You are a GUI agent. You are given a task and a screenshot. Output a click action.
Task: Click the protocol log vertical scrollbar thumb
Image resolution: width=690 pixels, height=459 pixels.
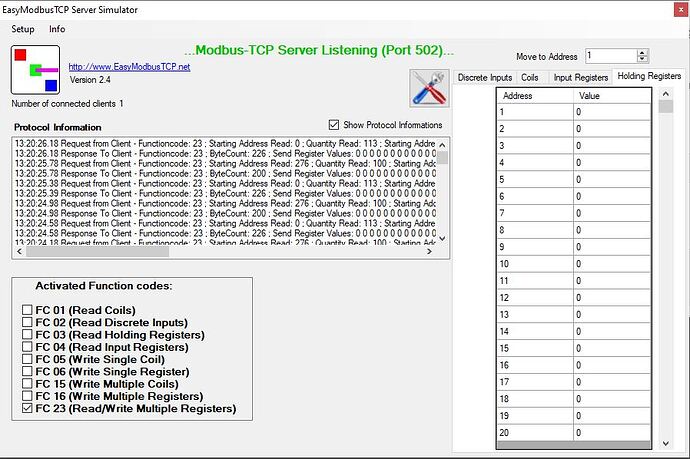click(x=442, y=158)
